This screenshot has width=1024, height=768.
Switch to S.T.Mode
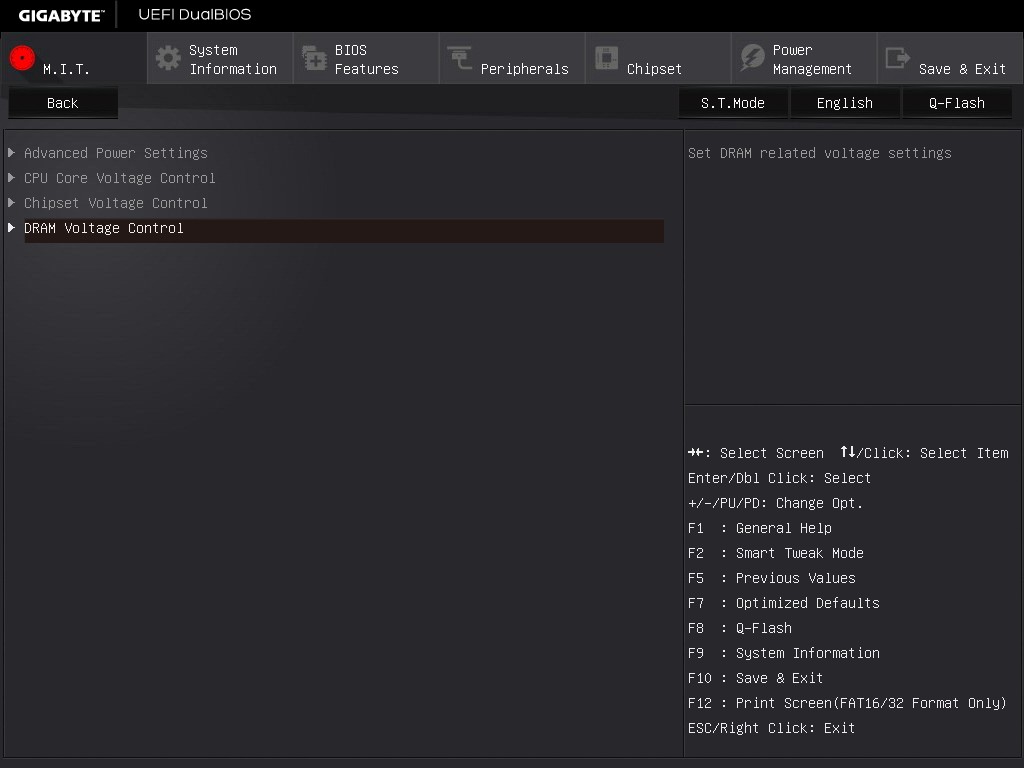733,103
